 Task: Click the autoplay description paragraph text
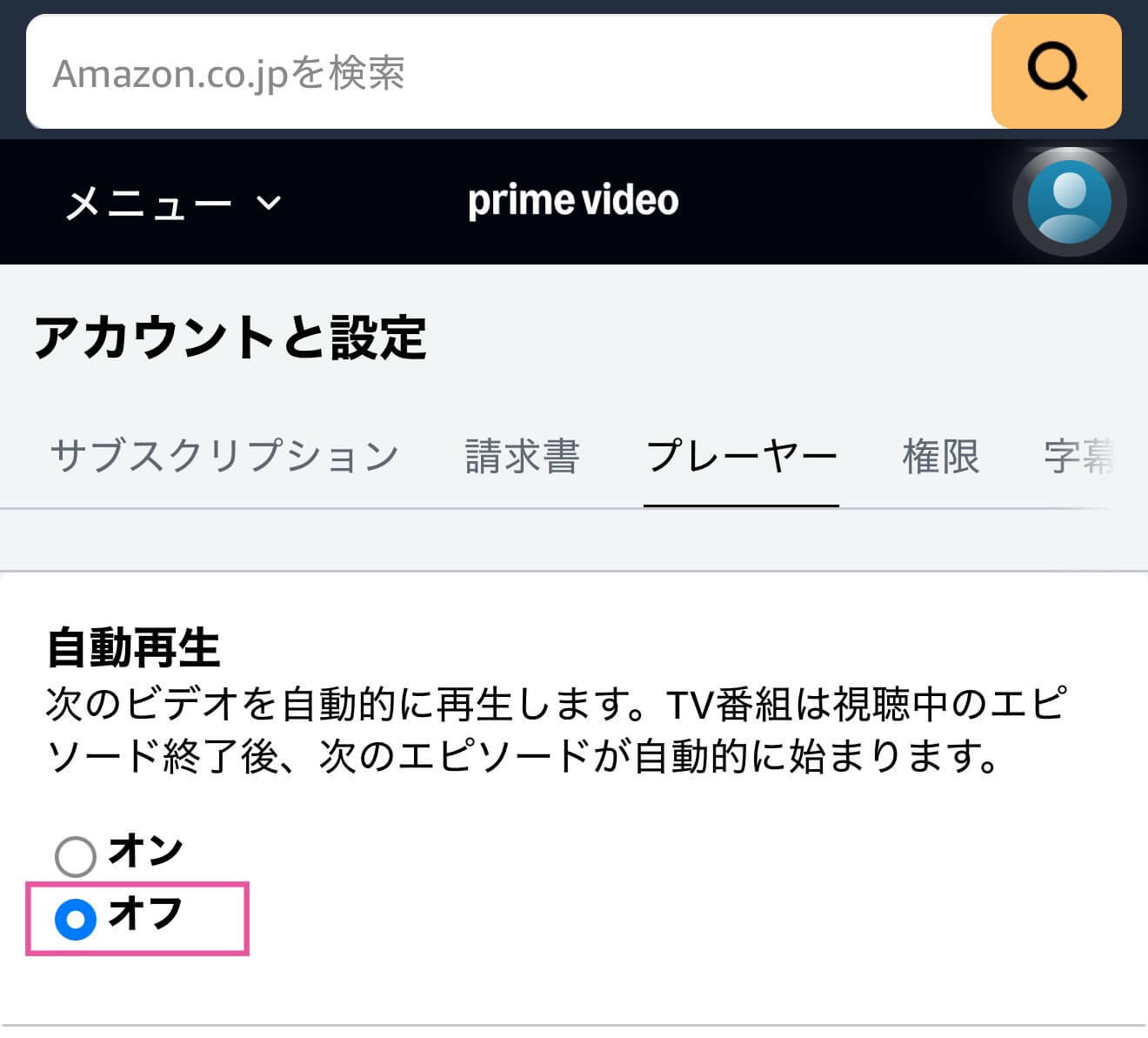point(557,729)
